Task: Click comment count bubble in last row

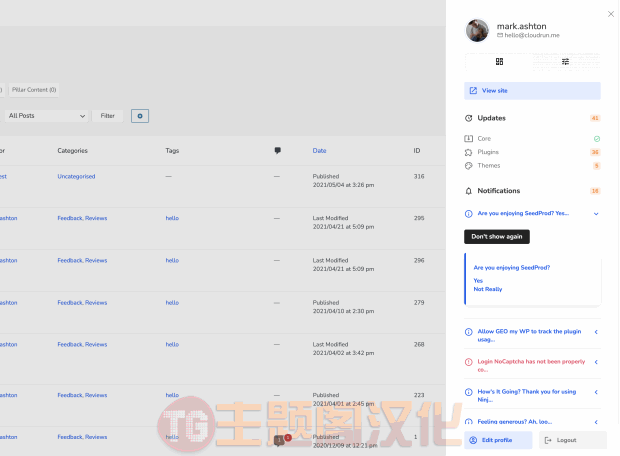Action: point(280,440)
